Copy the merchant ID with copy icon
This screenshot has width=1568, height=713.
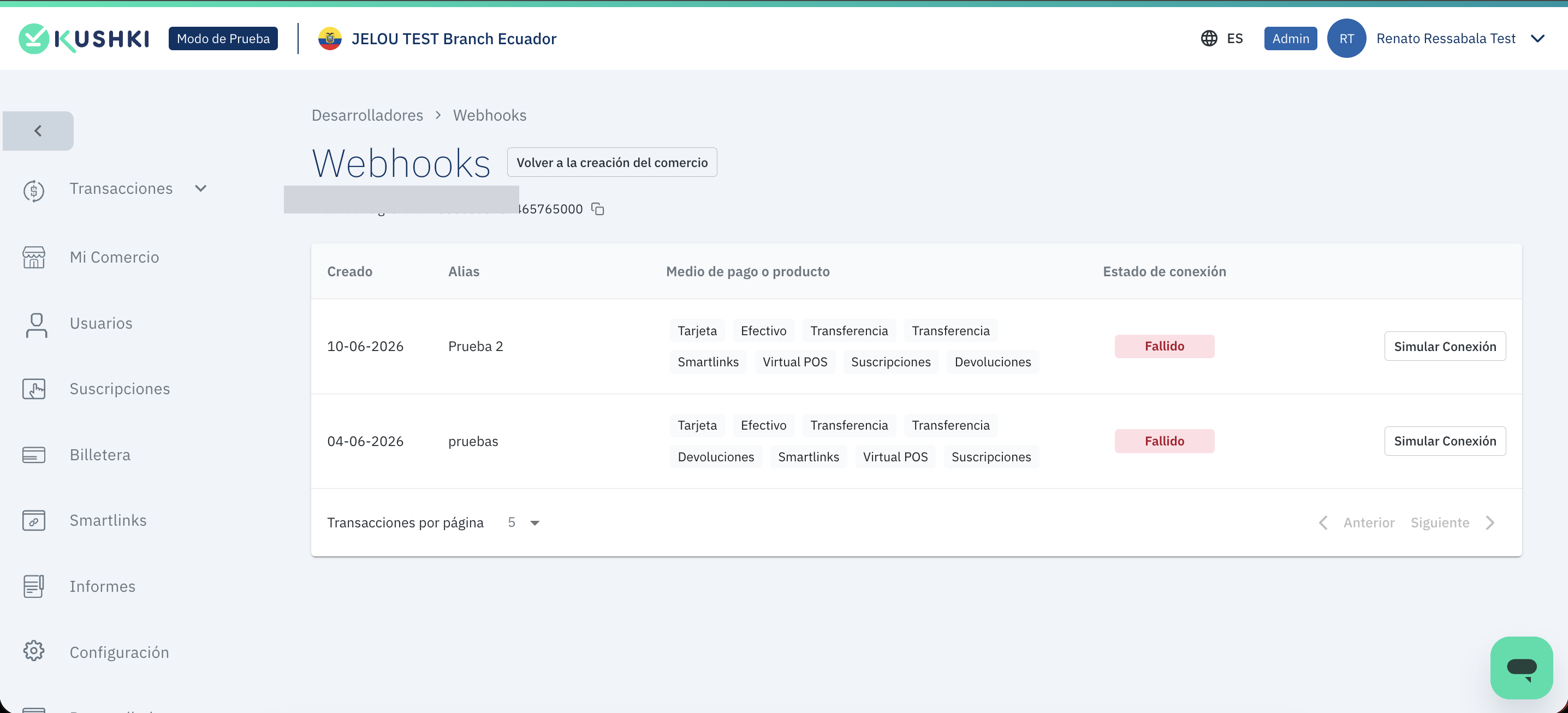[598, 209]
